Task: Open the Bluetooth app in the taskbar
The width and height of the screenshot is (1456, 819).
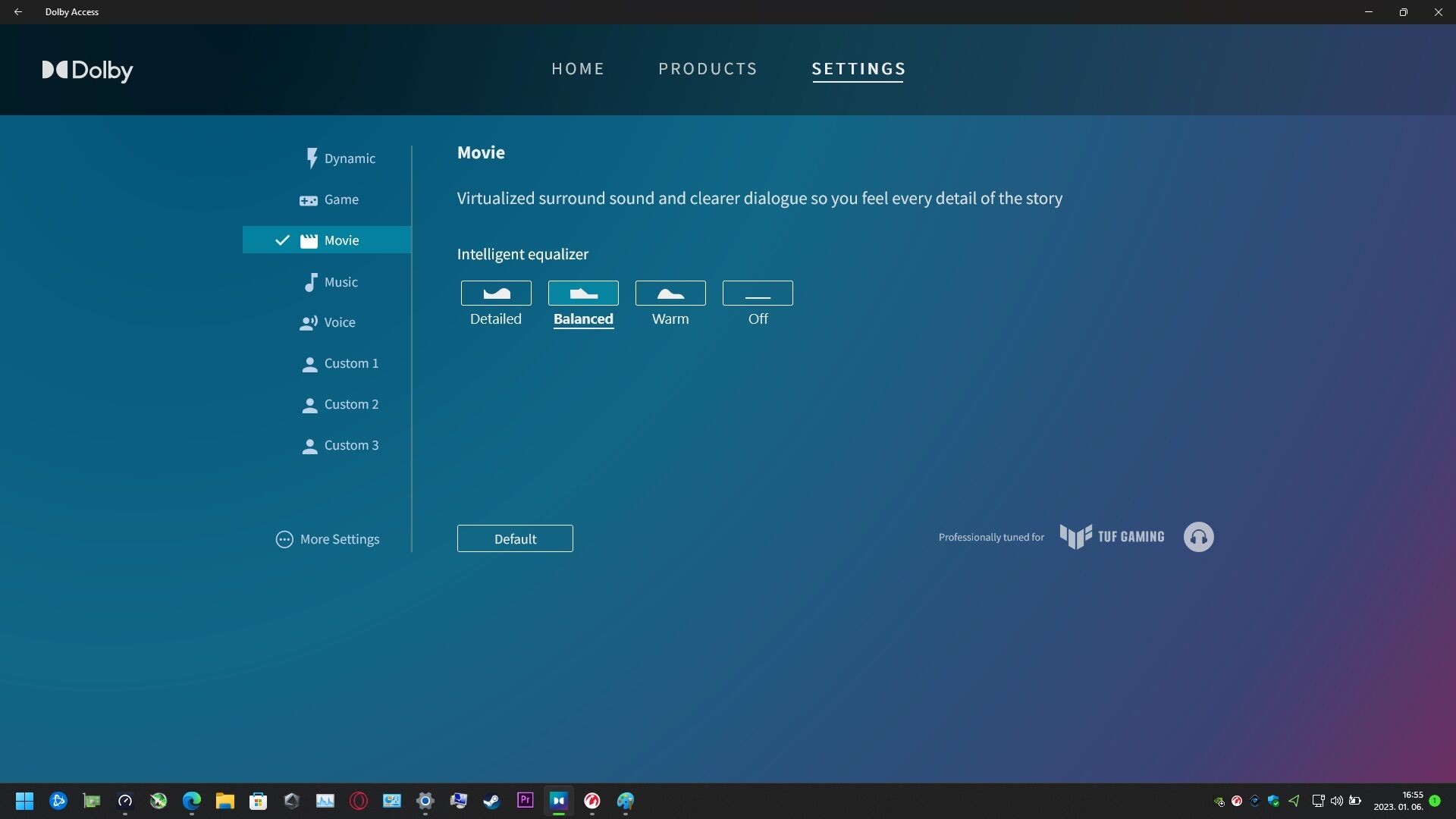Action: pyautogui.click(x=58, y=801)
